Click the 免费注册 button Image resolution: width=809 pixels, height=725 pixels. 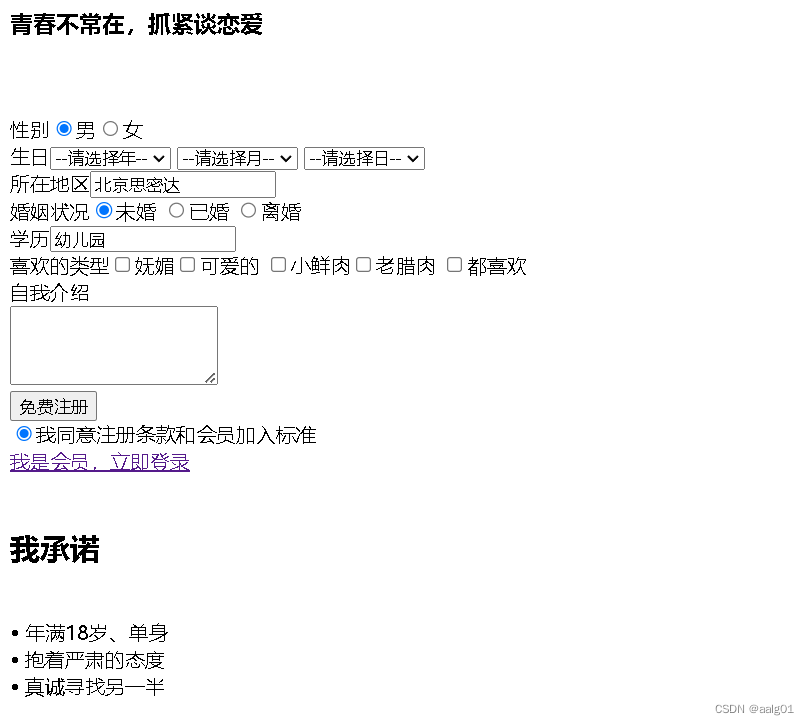pyautogui.click(x=54, y=407)
